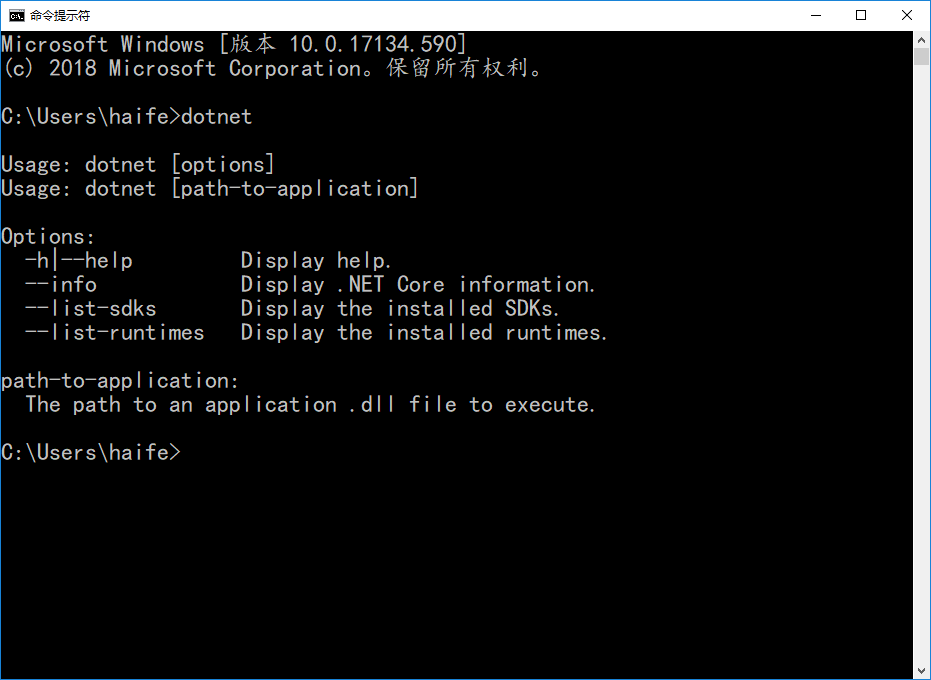
Task: Click the typed 'dotnet' command text
Action: 217,117
